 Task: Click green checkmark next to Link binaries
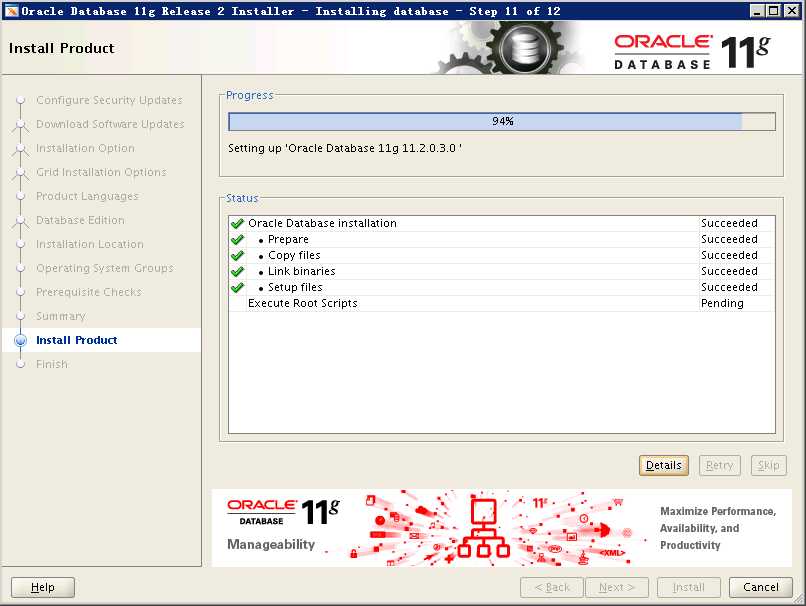pyautogui.click(x=237, y=271)
